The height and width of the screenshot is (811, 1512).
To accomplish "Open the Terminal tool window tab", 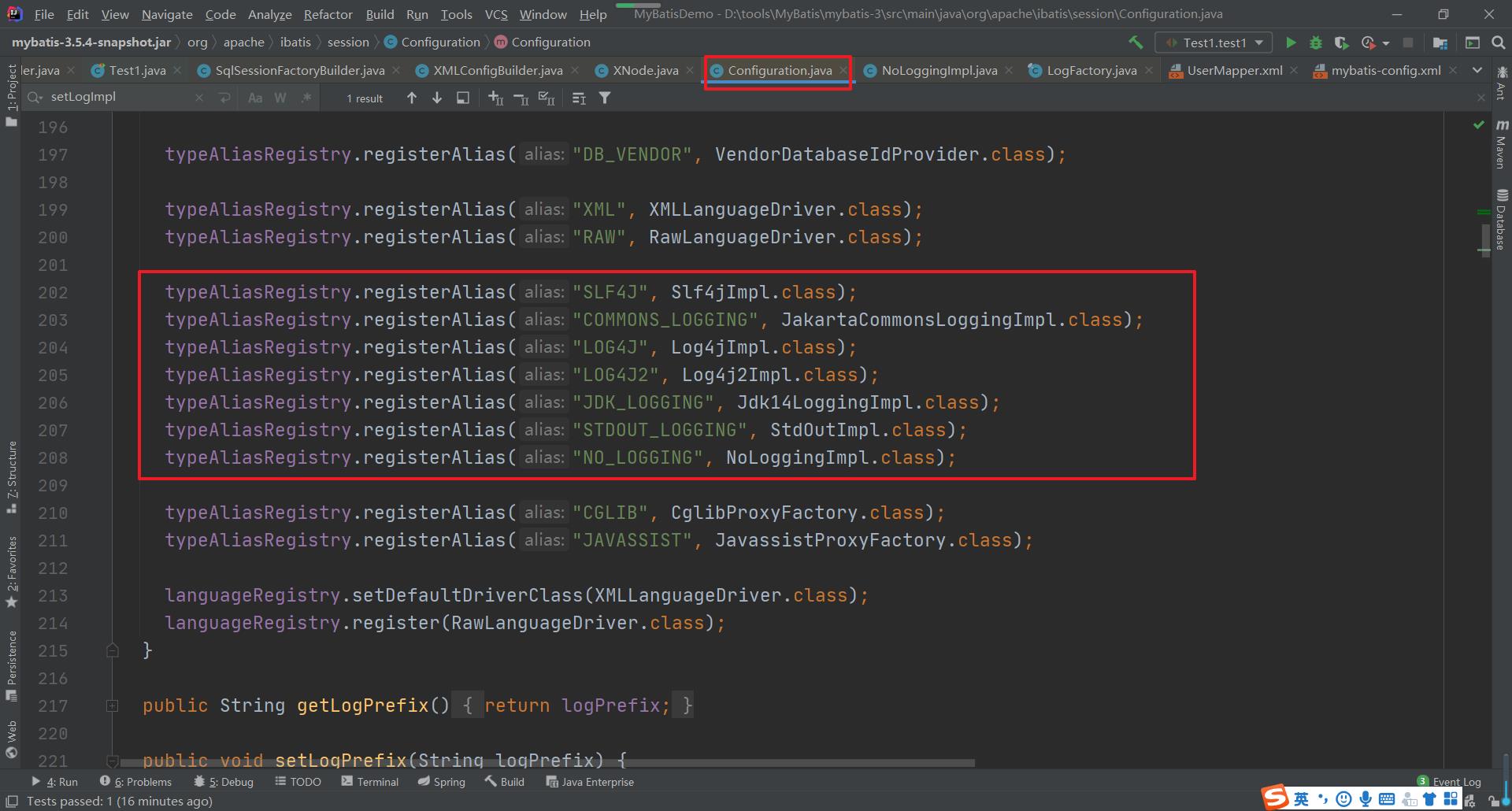I will [370, 782].
